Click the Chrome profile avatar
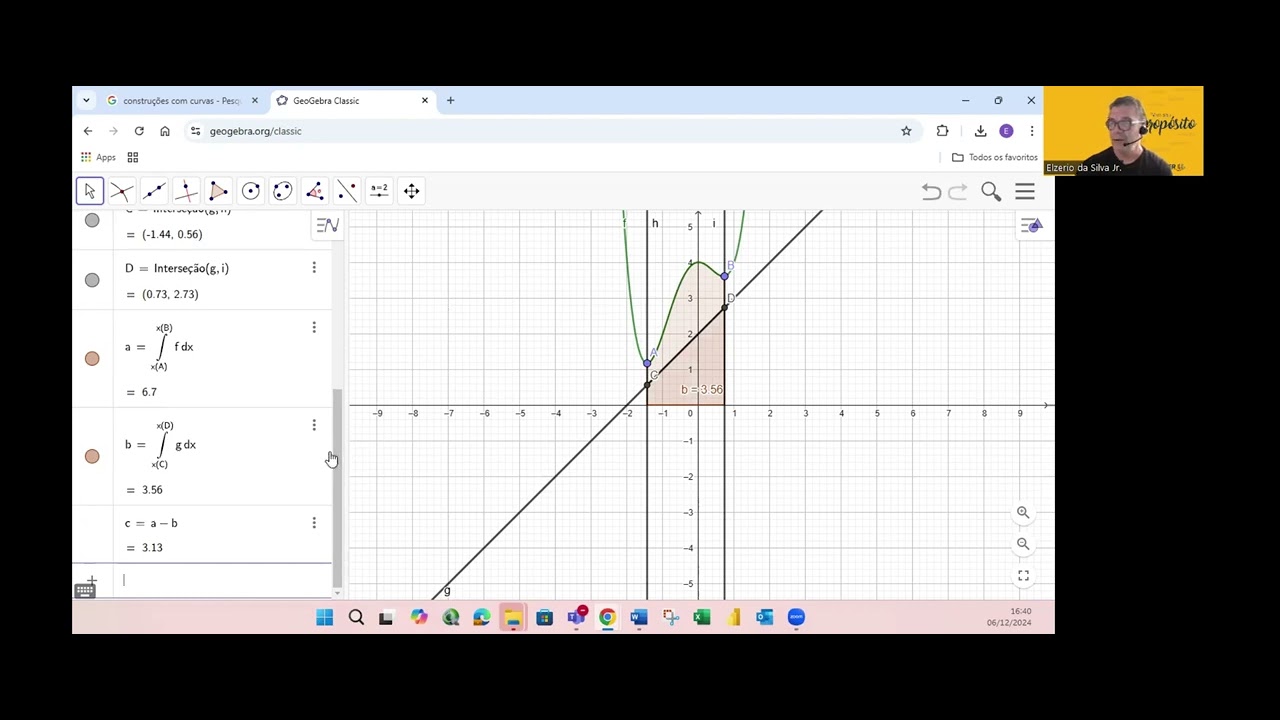1280x720 pixels. click(x=1006, y=131)
